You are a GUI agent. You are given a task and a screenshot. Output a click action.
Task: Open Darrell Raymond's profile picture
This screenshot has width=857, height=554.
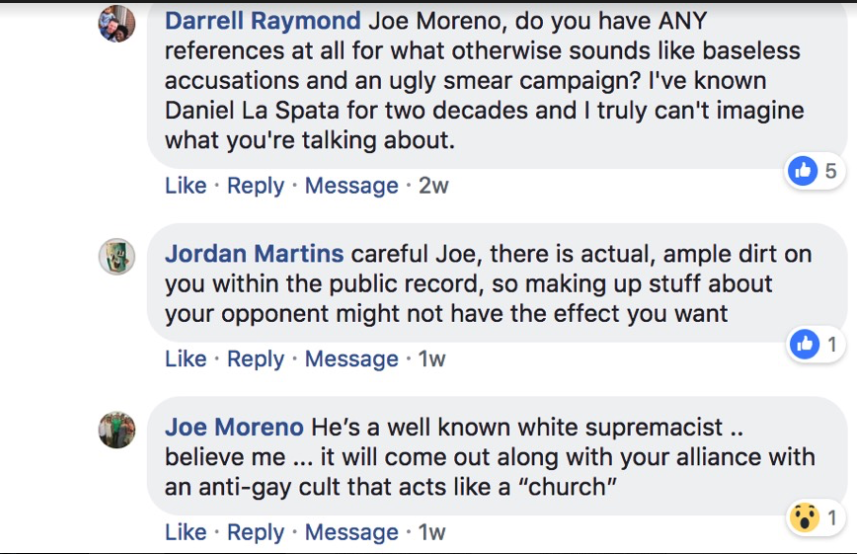[117, 23]
